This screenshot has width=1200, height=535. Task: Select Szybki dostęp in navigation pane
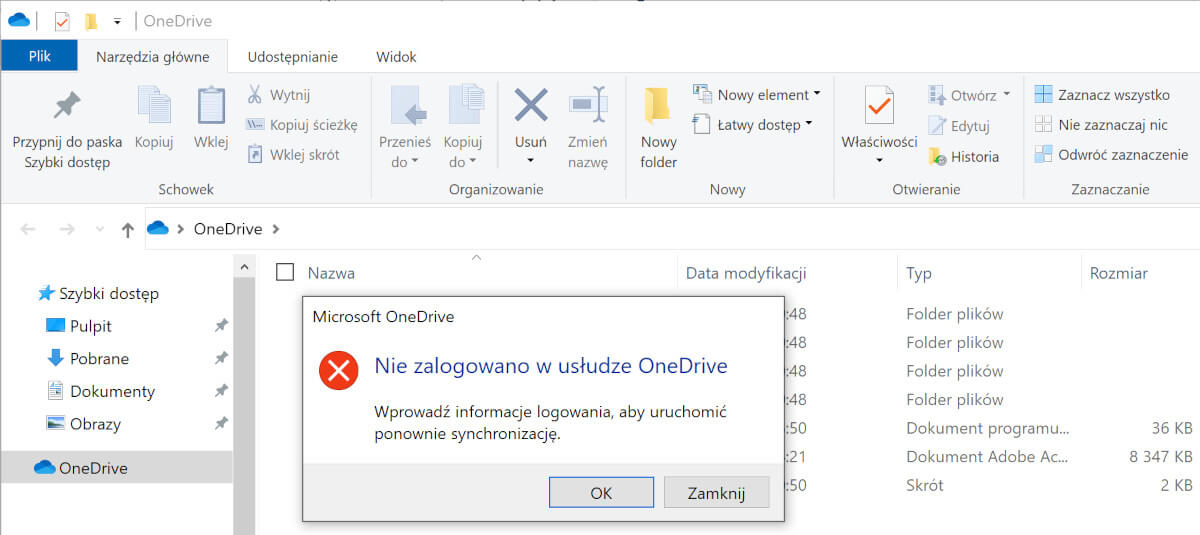(x=98, y=294)
